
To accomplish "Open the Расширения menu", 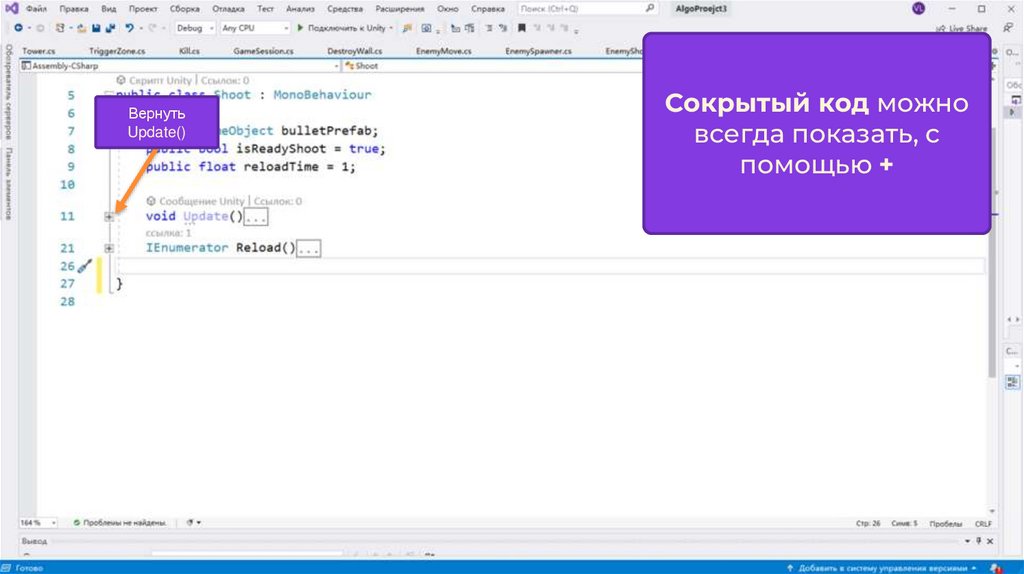I will tap(400, 8).
